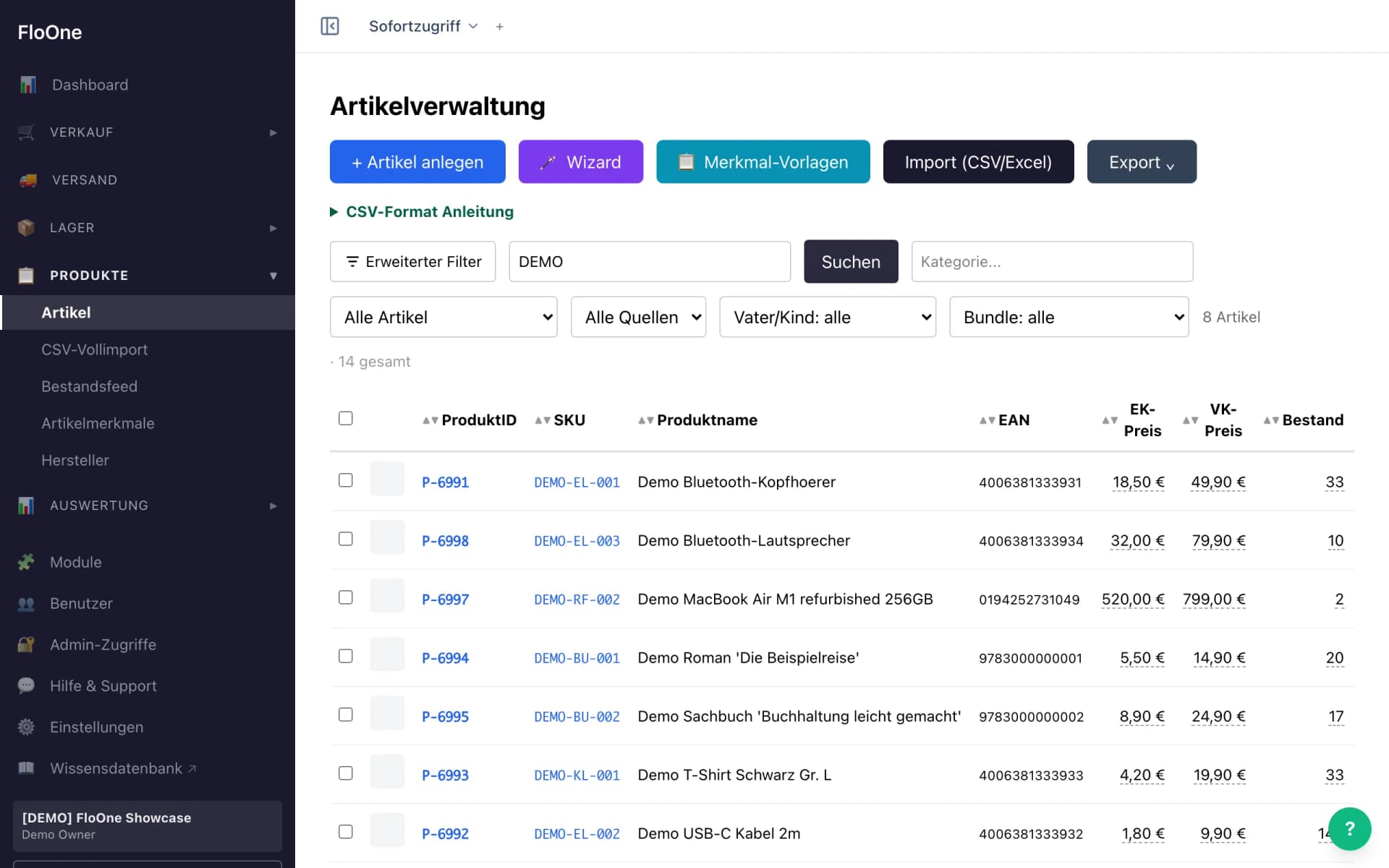
Task: Collapse the sidebar with the panel icon
Action: [330, 26]
